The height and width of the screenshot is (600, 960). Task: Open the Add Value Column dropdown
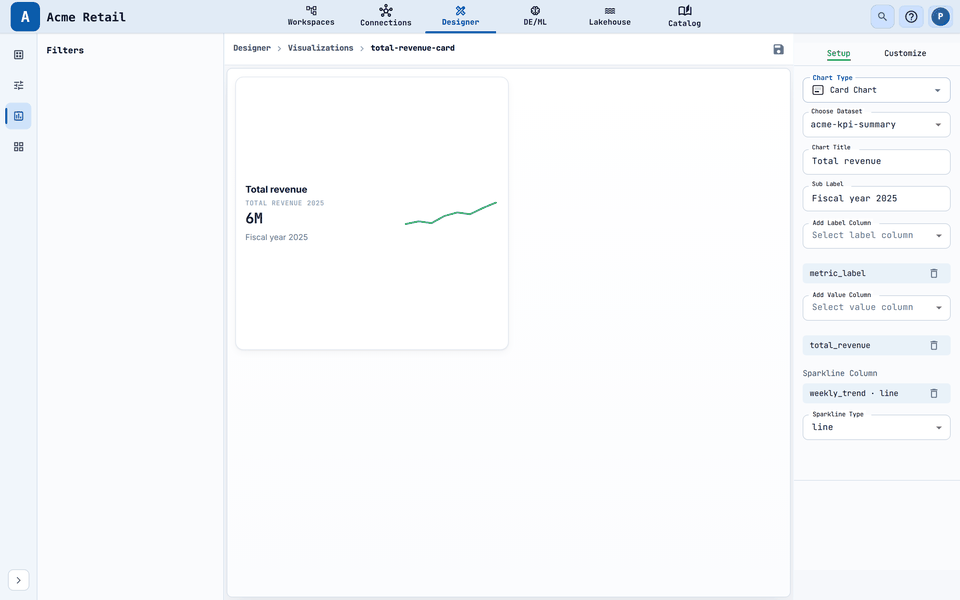[x=876, y=307]
